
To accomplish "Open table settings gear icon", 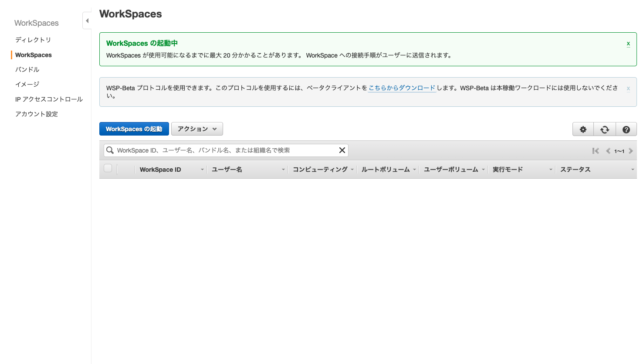I will [583, 129].
